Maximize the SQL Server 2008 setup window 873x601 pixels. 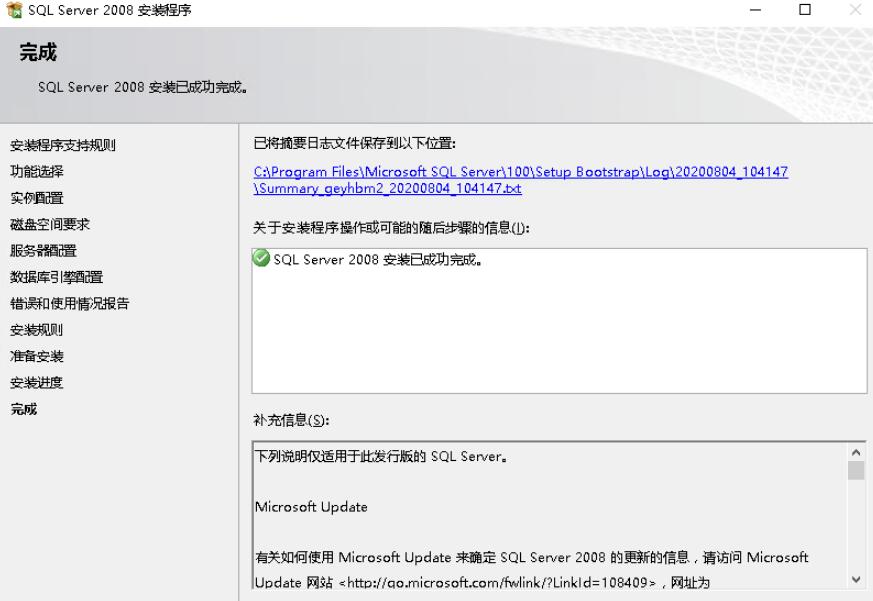click(x=805, y=9)
